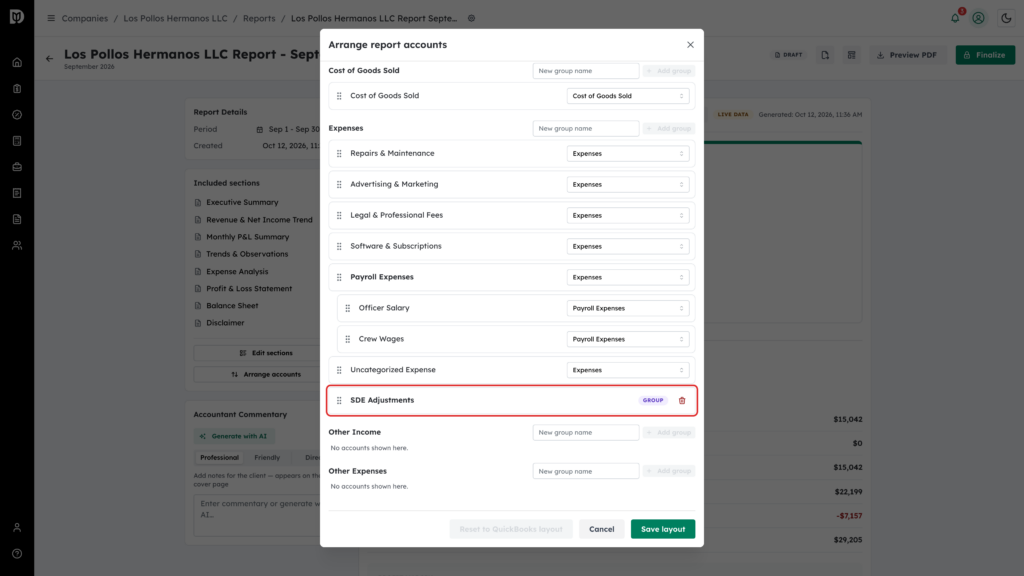This screenshot has height=576, width=1024.
Task: Open Companies in the breadcrumb
Action: pos(85,18)
